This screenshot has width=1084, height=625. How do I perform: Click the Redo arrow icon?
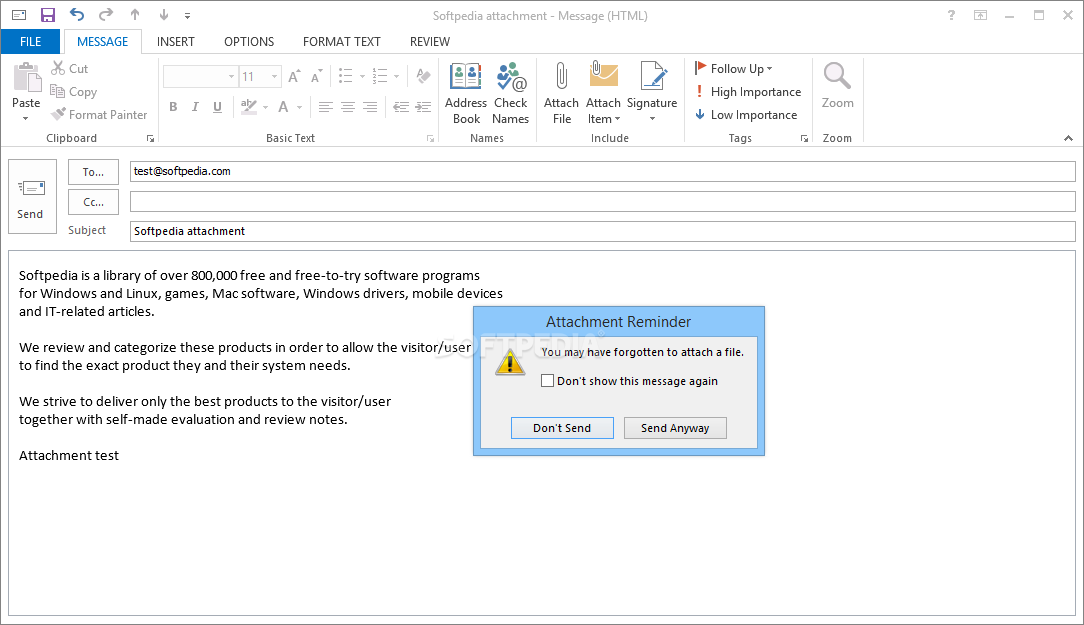coord(106,15)
